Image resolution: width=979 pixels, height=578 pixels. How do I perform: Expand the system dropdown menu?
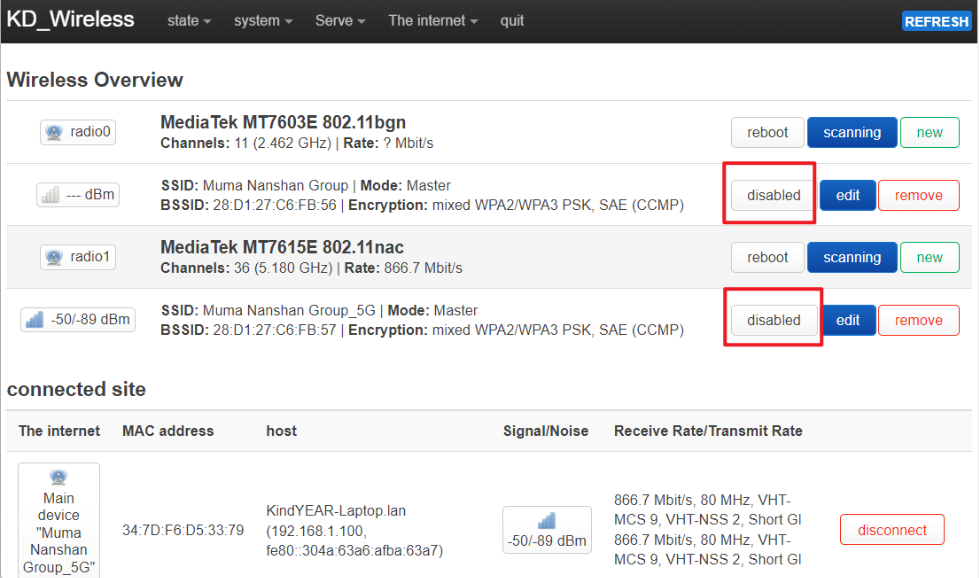click(263, 21)
